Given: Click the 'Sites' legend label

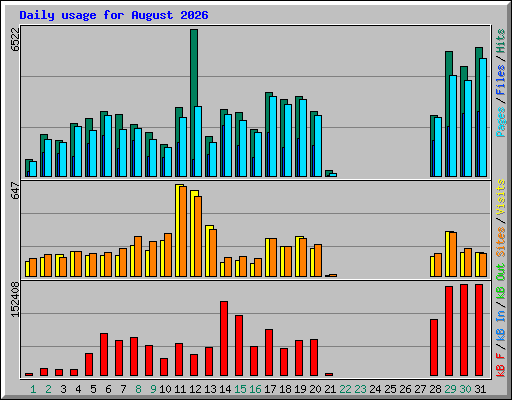Looking at the screenshot, I should pos(500,242).
